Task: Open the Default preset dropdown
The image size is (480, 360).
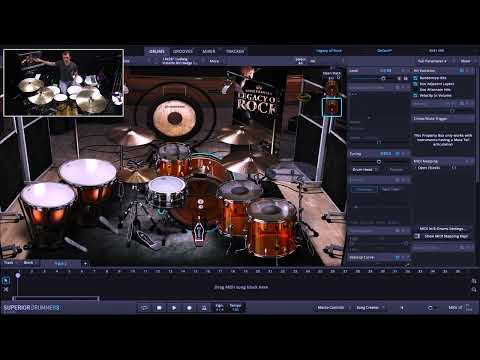Action: click(x=384, y=51)
